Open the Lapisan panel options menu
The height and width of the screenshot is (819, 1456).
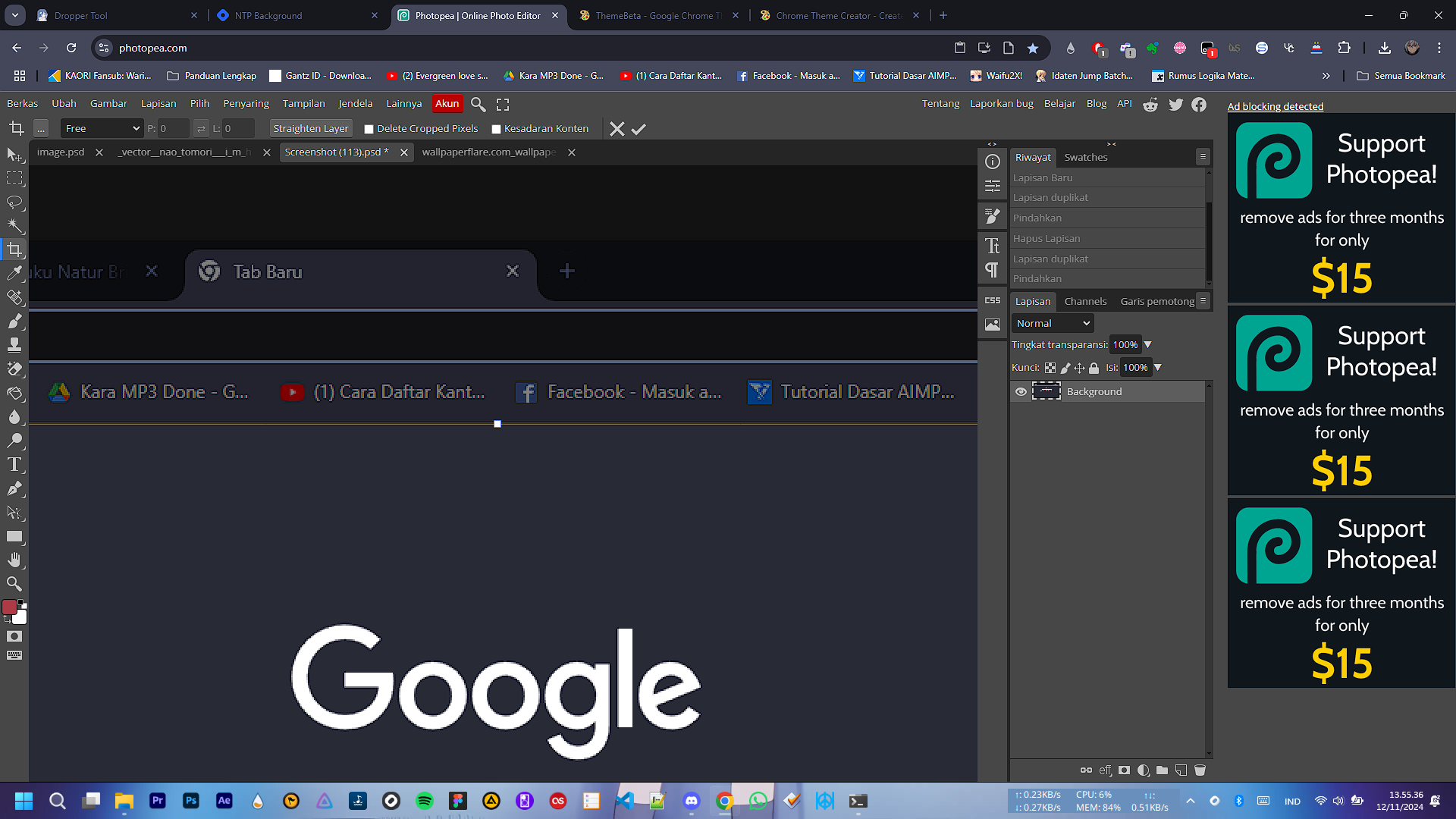(x=1203, y=301)
